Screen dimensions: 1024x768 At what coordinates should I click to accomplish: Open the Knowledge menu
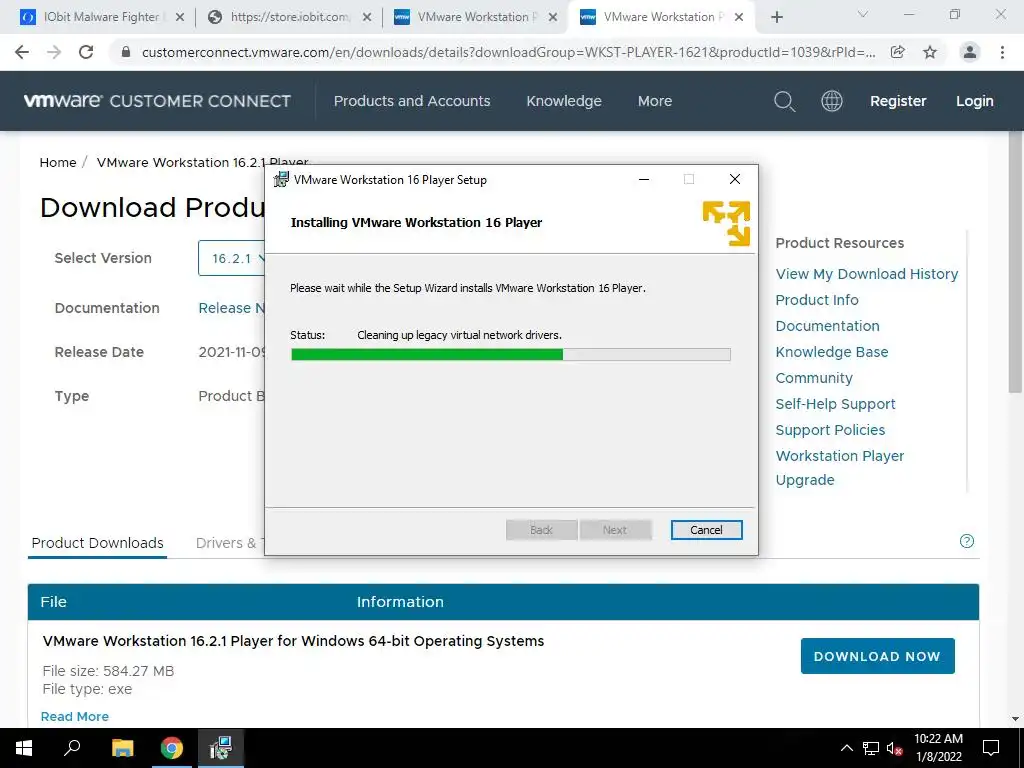[x=564, y=101]
